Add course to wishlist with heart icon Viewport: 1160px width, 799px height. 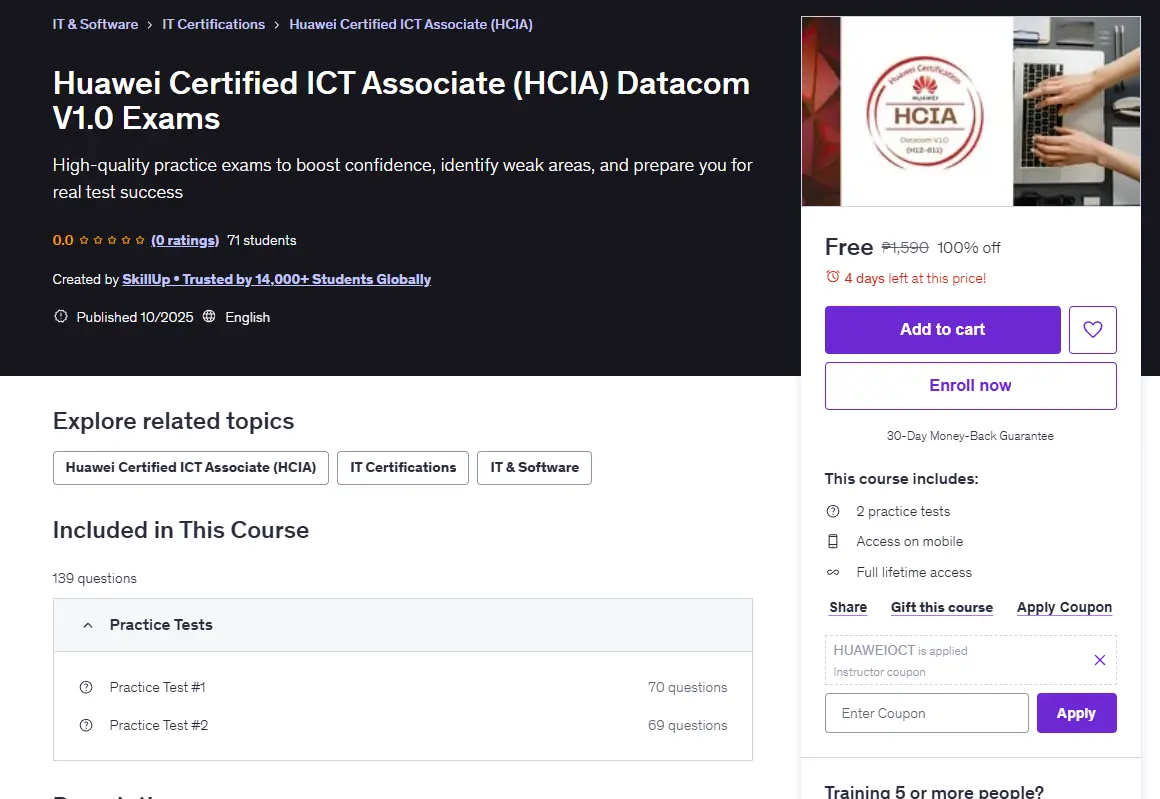pos(1093,330)
